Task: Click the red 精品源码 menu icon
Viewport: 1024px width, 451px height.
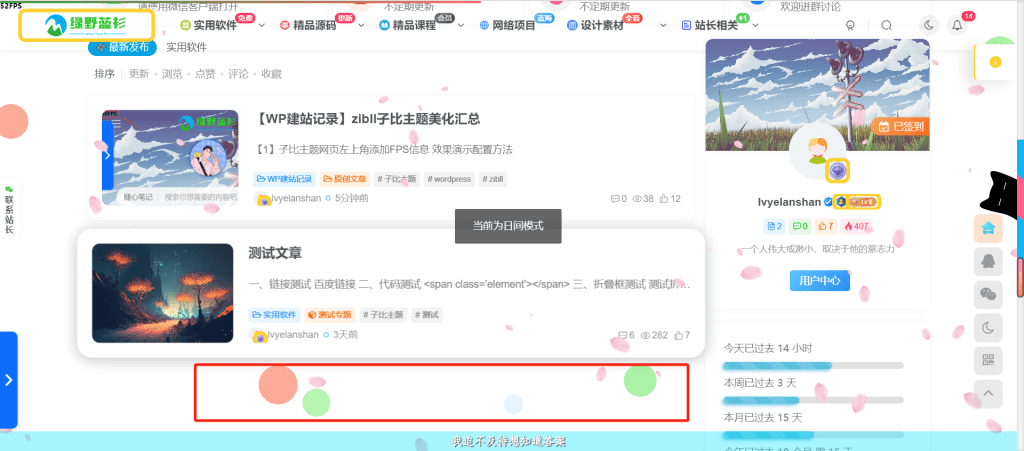Action: pyautogui.click(x=285, y=25)
